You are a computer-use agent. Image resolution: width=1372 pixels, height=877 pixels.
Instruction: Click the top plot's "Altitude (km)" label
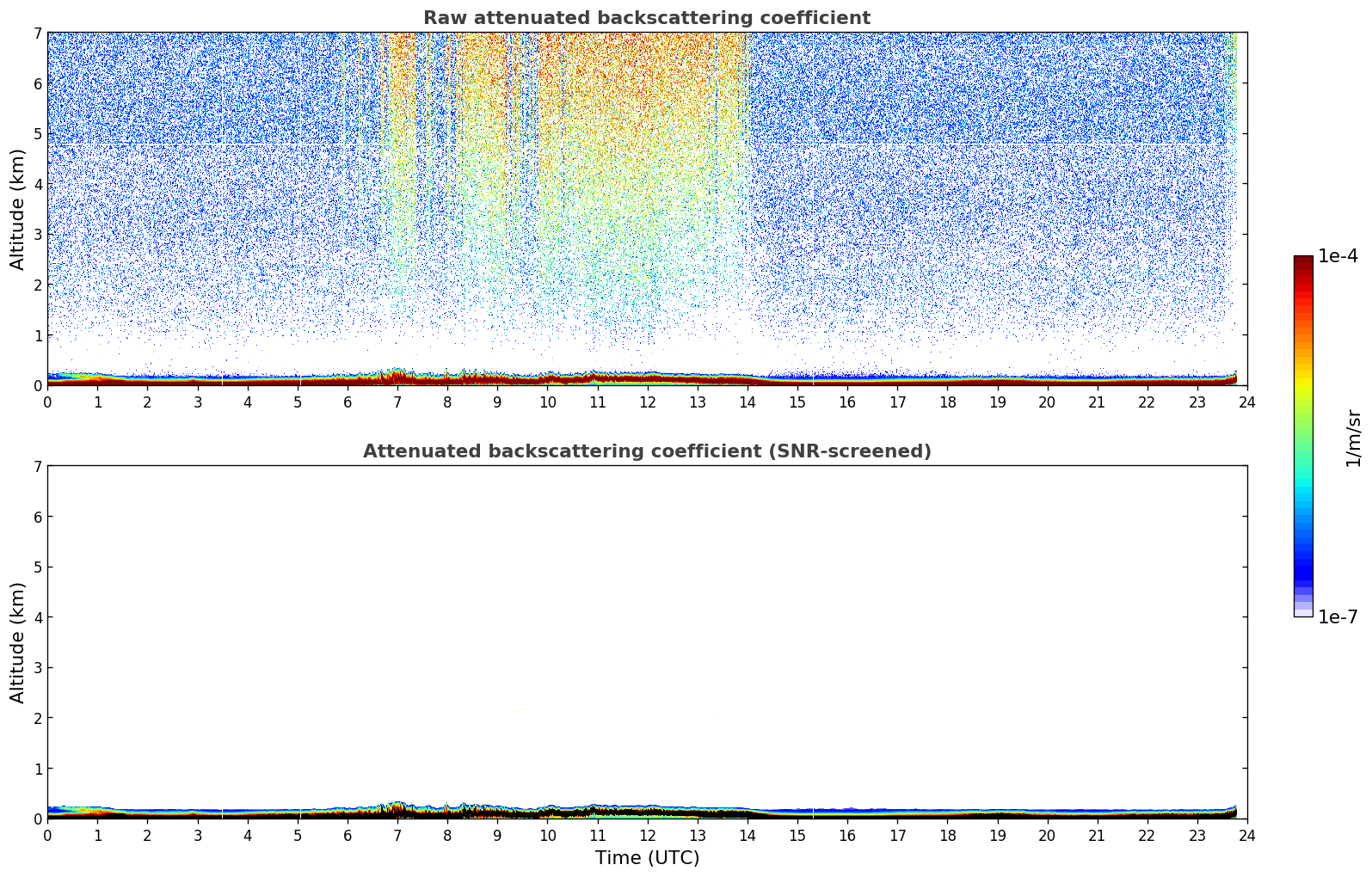18,209
